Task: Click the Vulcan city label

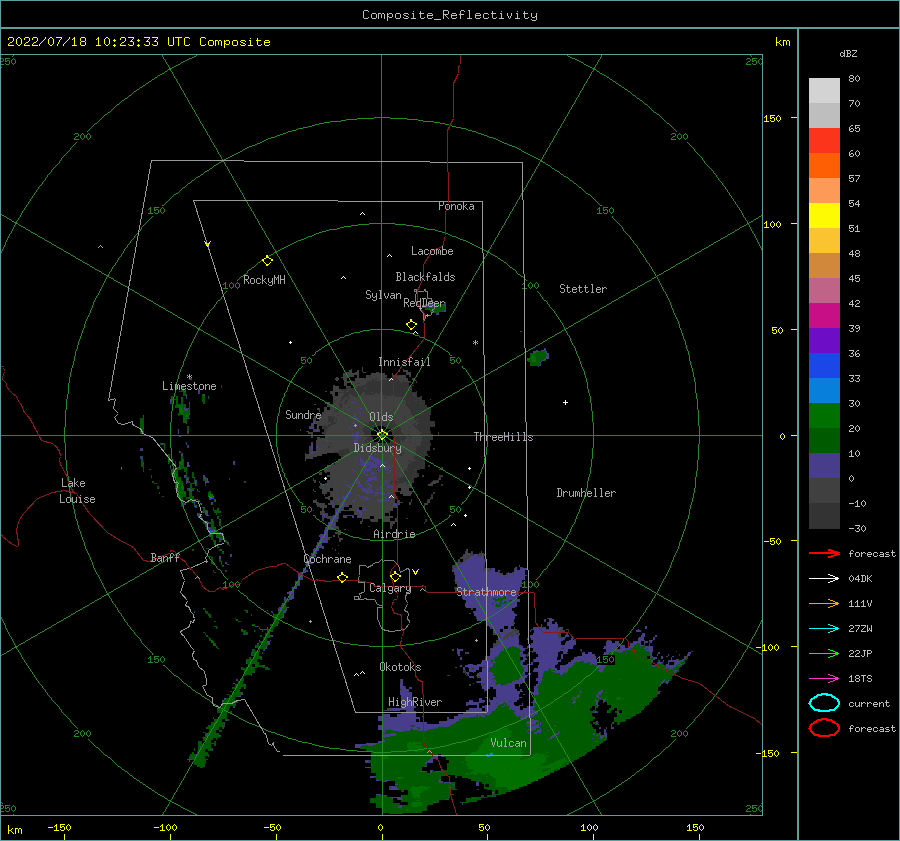Action: click(x=508, y=743)
